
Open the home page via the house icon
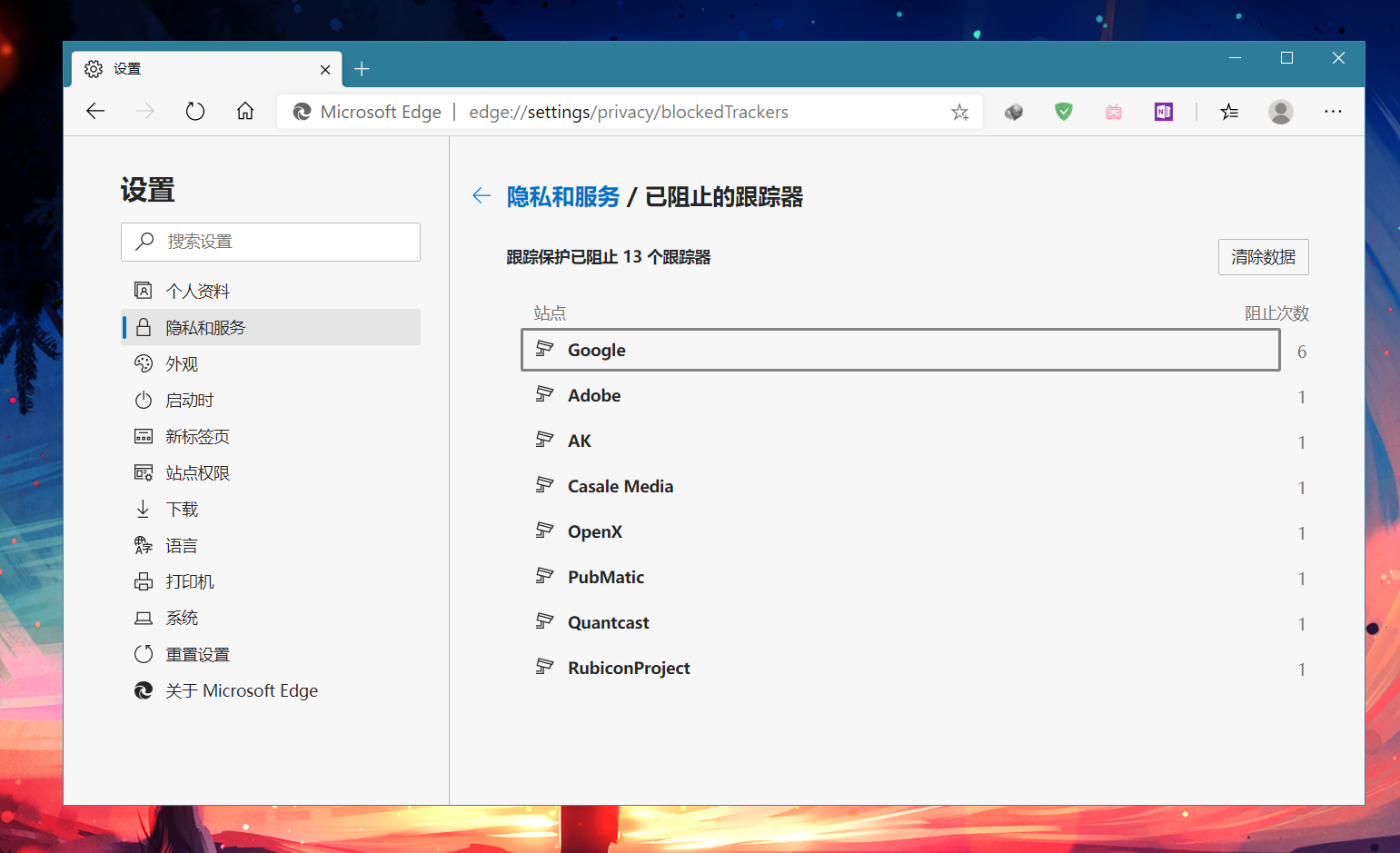(245, 112)
